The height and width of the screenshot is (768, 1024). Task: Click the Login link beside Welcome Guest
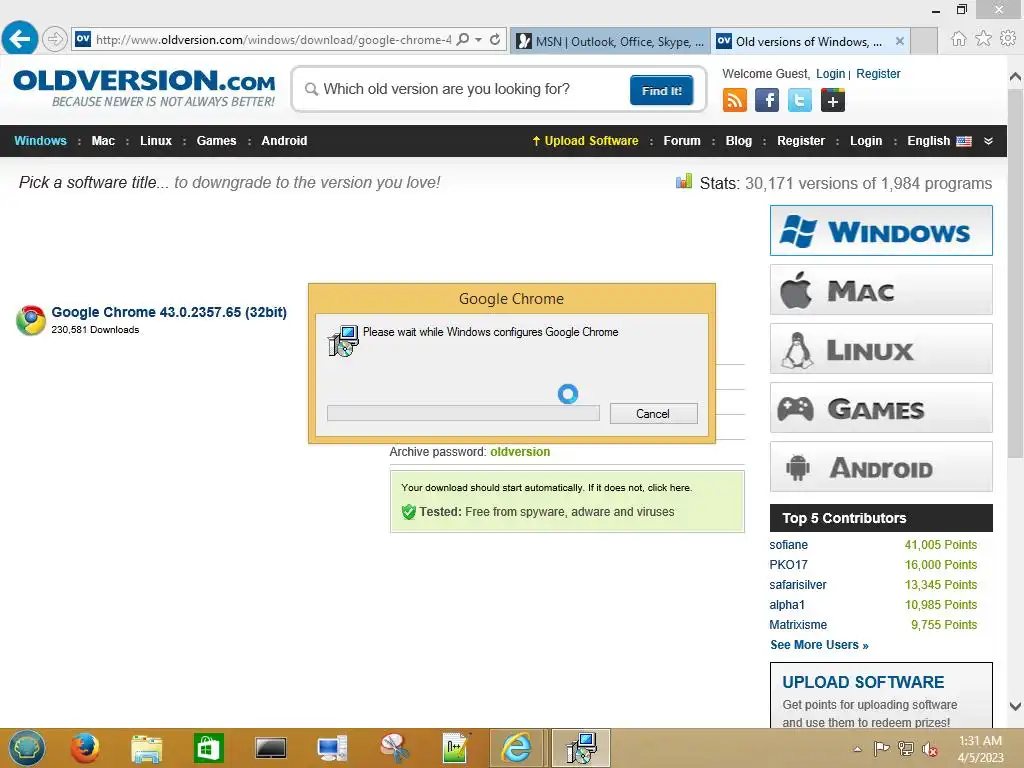[830, 74]
